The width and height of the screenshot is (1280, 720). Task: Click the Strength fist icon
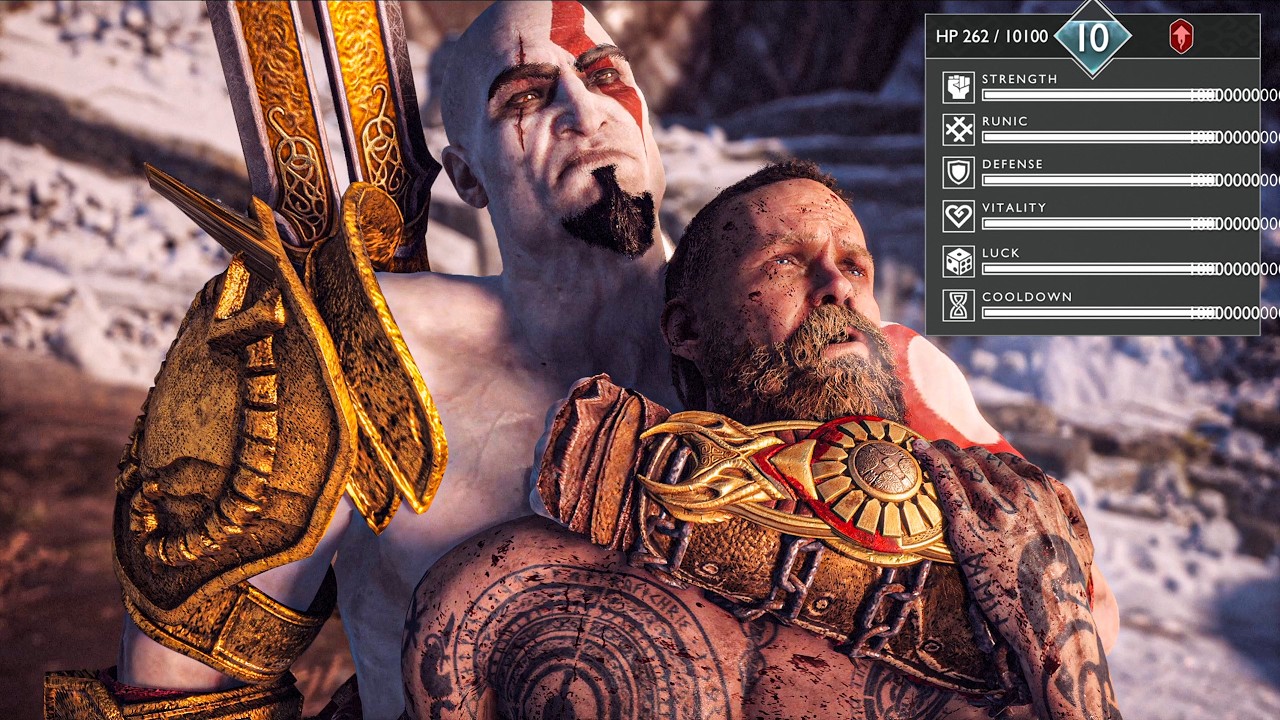(x=959, y=87)
